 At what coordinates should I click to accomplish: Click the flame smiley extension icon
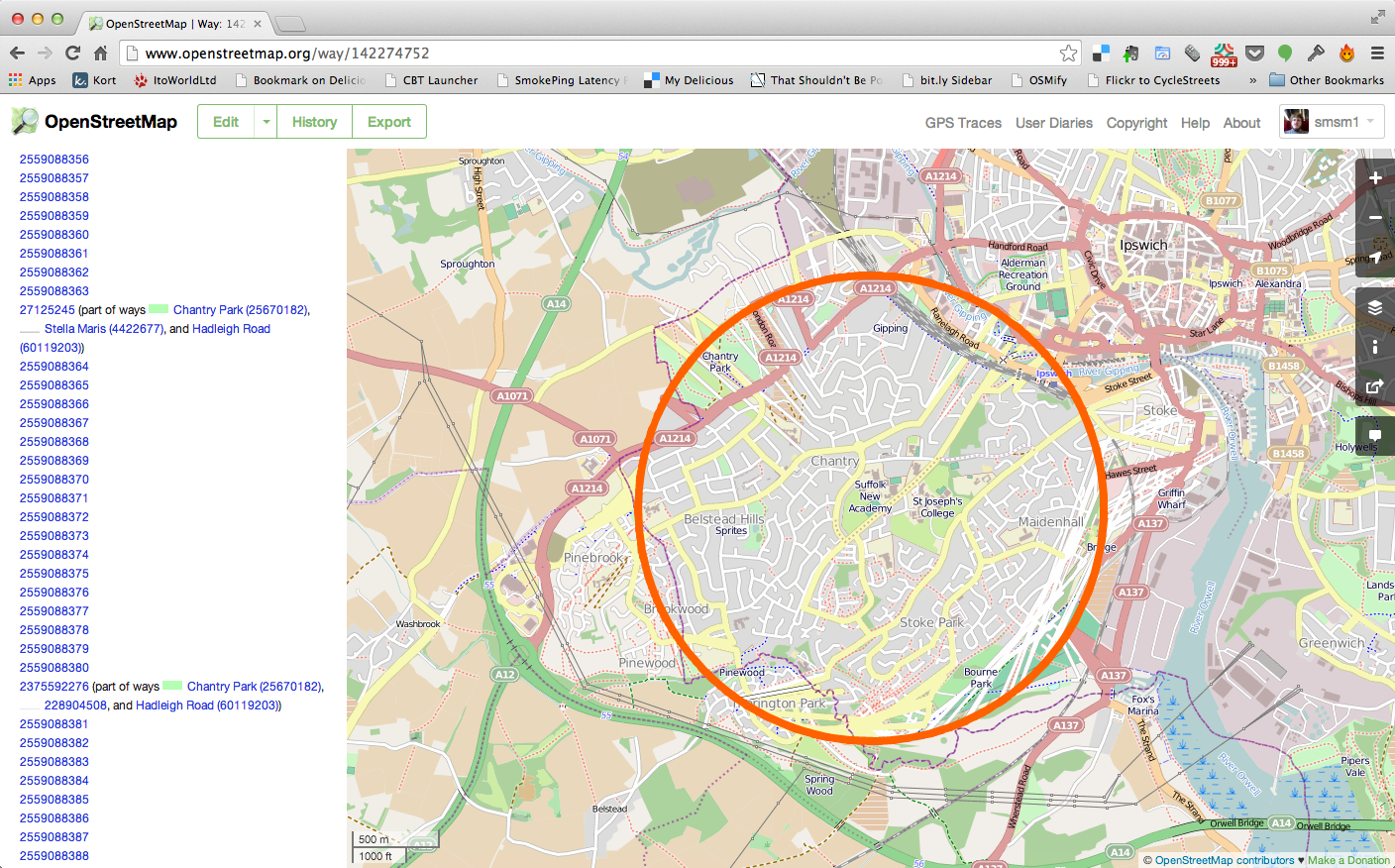coord(1346,53)
